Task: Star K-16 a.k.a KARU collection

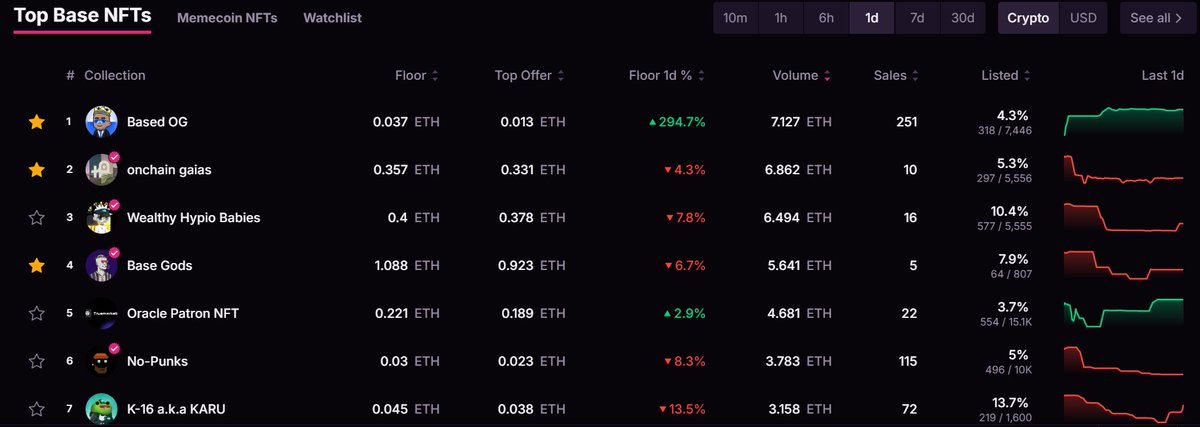Action: (37, 409)
